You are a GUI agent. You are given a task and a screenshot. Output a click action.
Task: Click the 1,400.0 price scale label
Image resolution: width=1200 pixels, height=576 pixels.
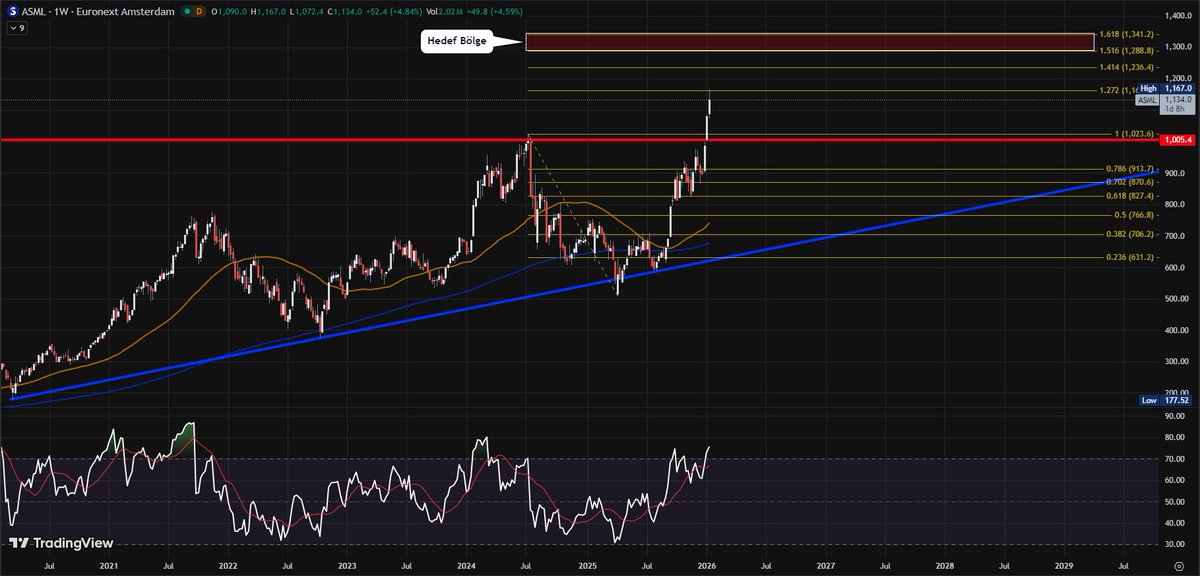click(1178, 15)
